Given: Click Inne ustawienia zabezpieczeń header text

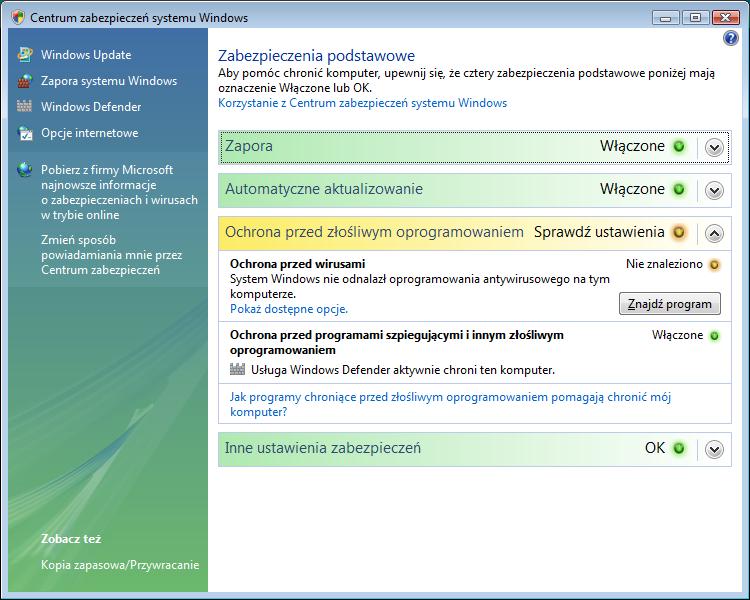Looking at the screenshot, I should point(323,448).
